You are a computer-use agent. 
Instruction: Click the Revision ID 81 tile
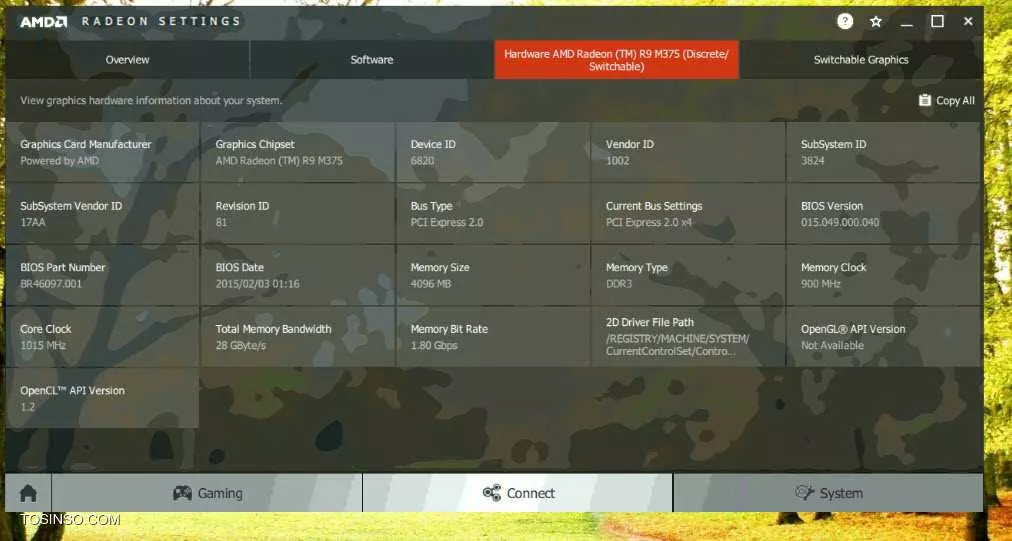(298, 214)
